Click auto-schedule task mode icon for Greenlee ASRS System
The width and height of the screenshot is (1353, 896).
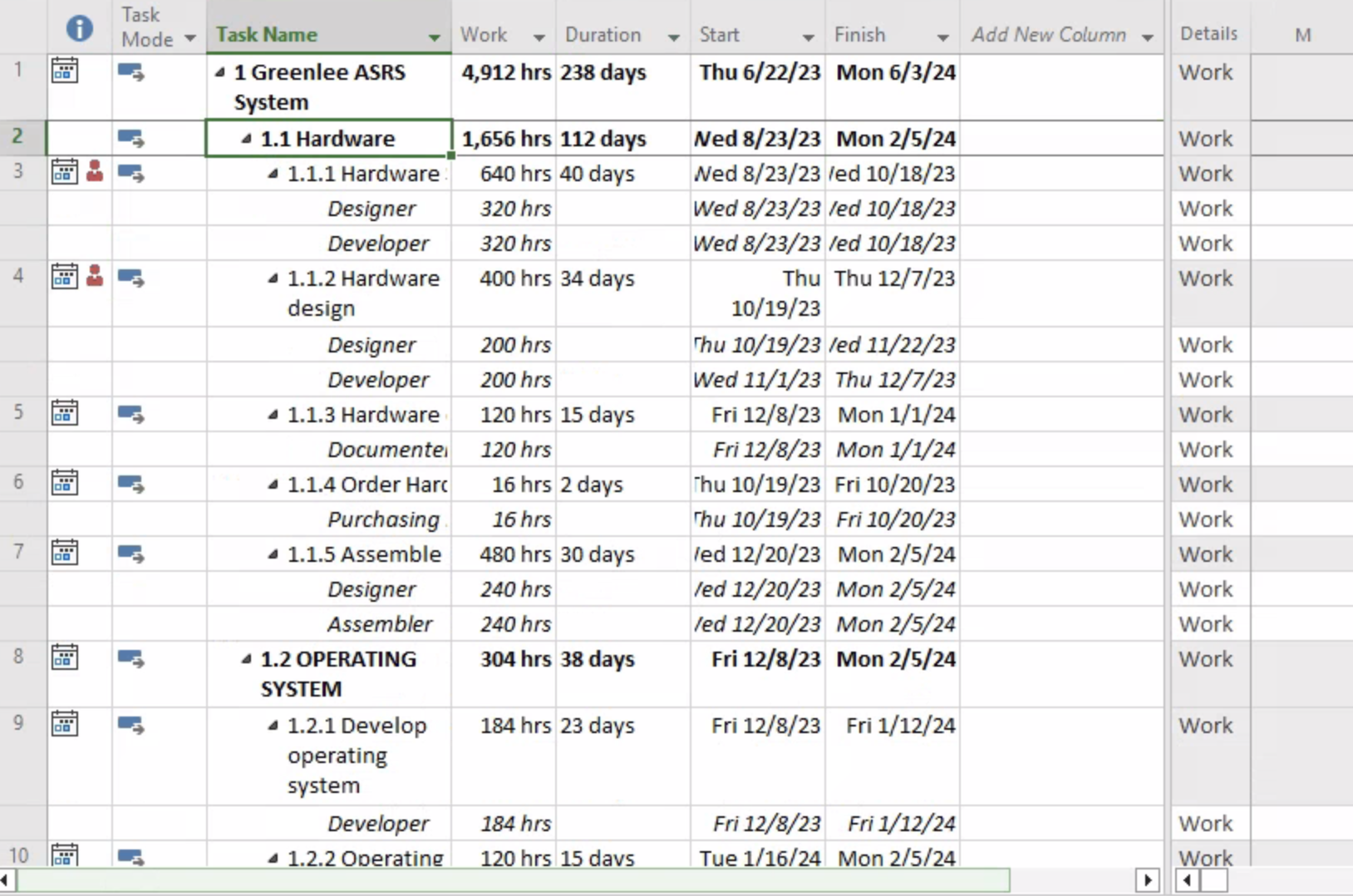point(130,73)
